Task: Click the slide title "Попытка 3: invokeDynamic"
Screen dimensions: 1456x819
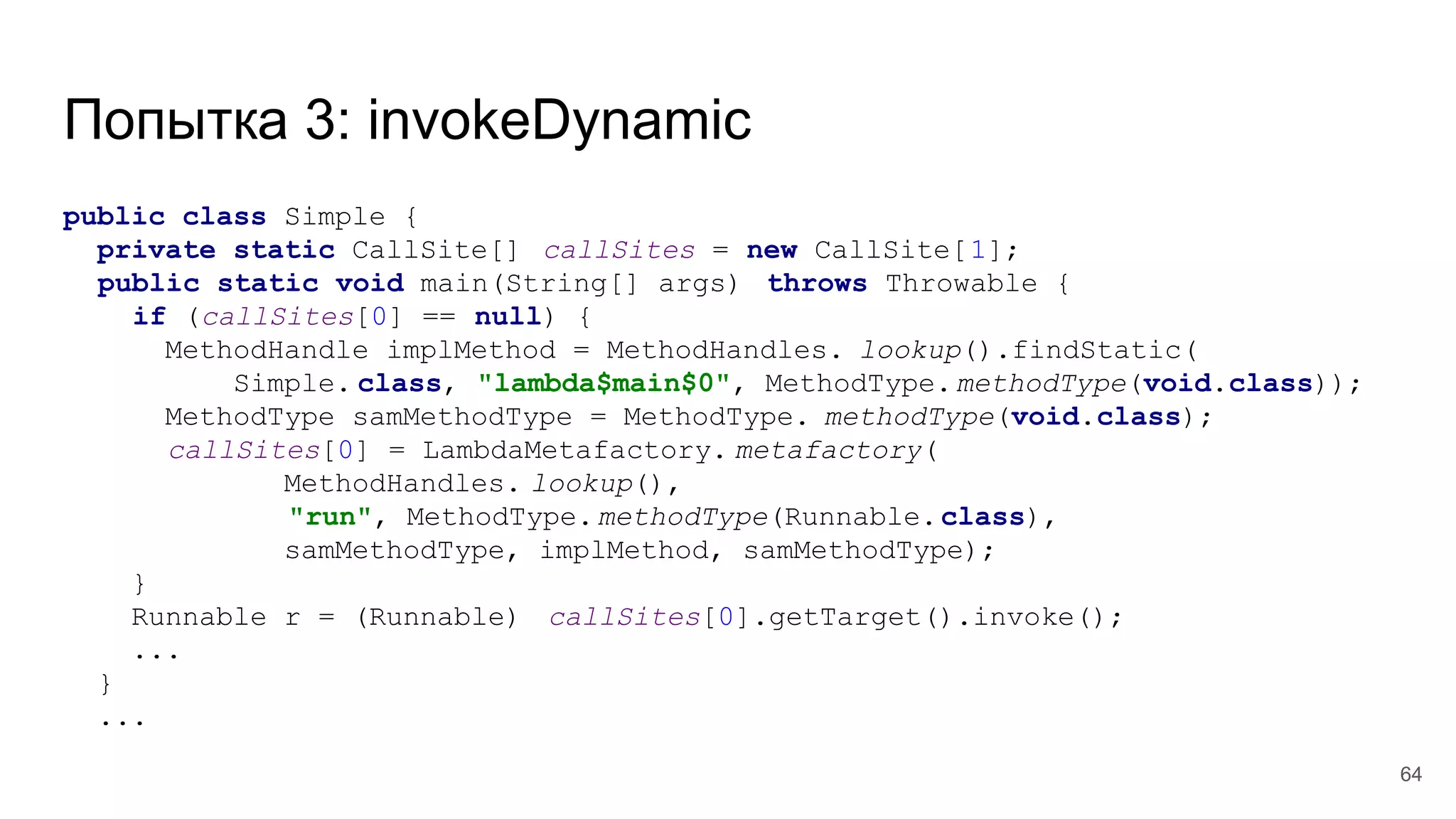Action: tap(407, 121)
